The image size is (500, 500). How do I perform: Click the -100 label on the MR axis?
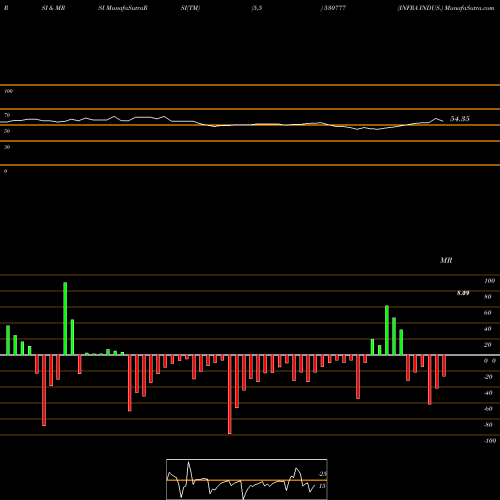coord(490,441)
